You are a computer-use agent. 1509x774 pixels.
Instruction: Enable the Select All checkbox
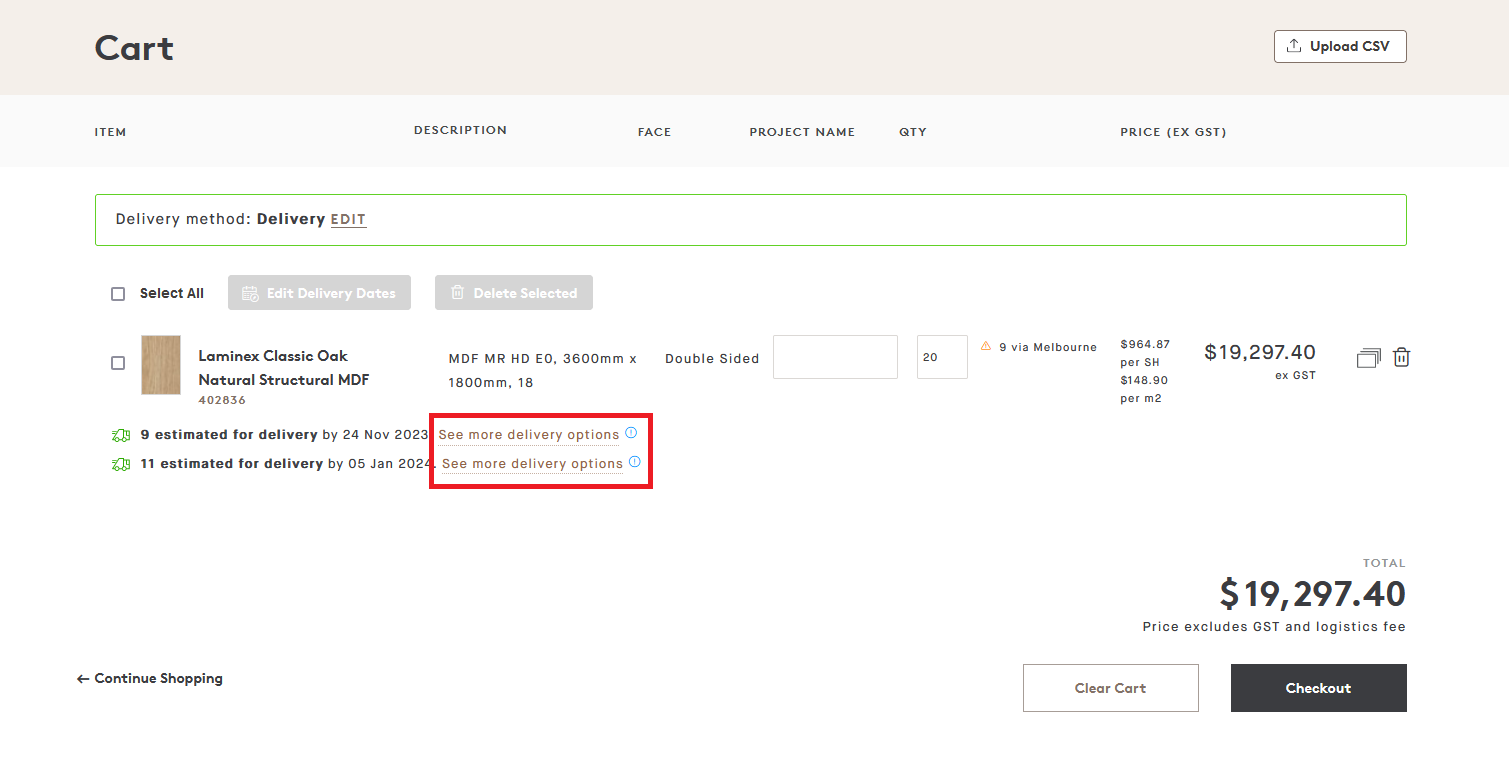tap(118, 293)
